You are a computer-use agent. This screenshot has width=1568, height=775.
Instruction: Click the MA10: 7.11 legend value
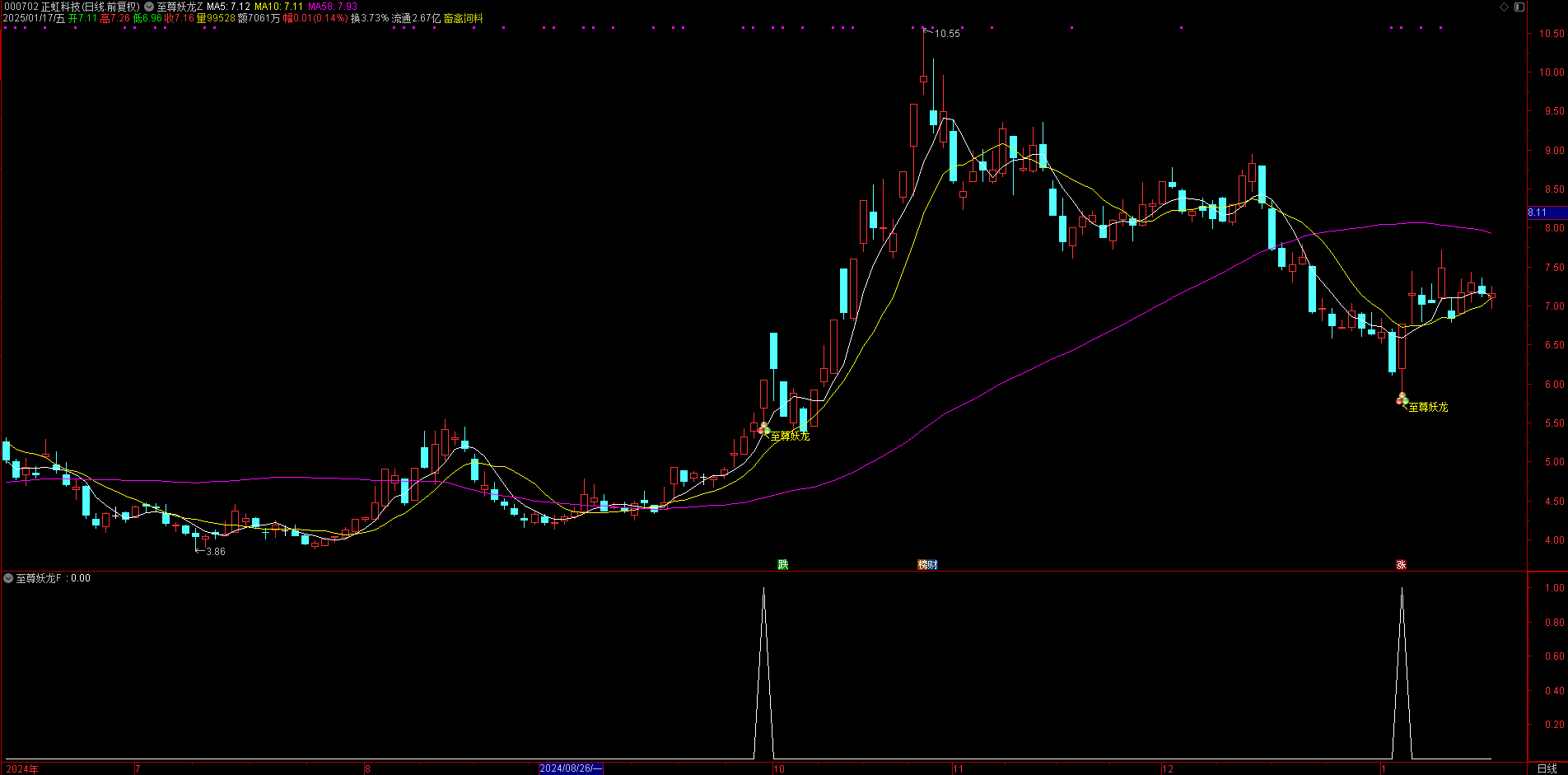pyautogui.click(x=278, y=7)
